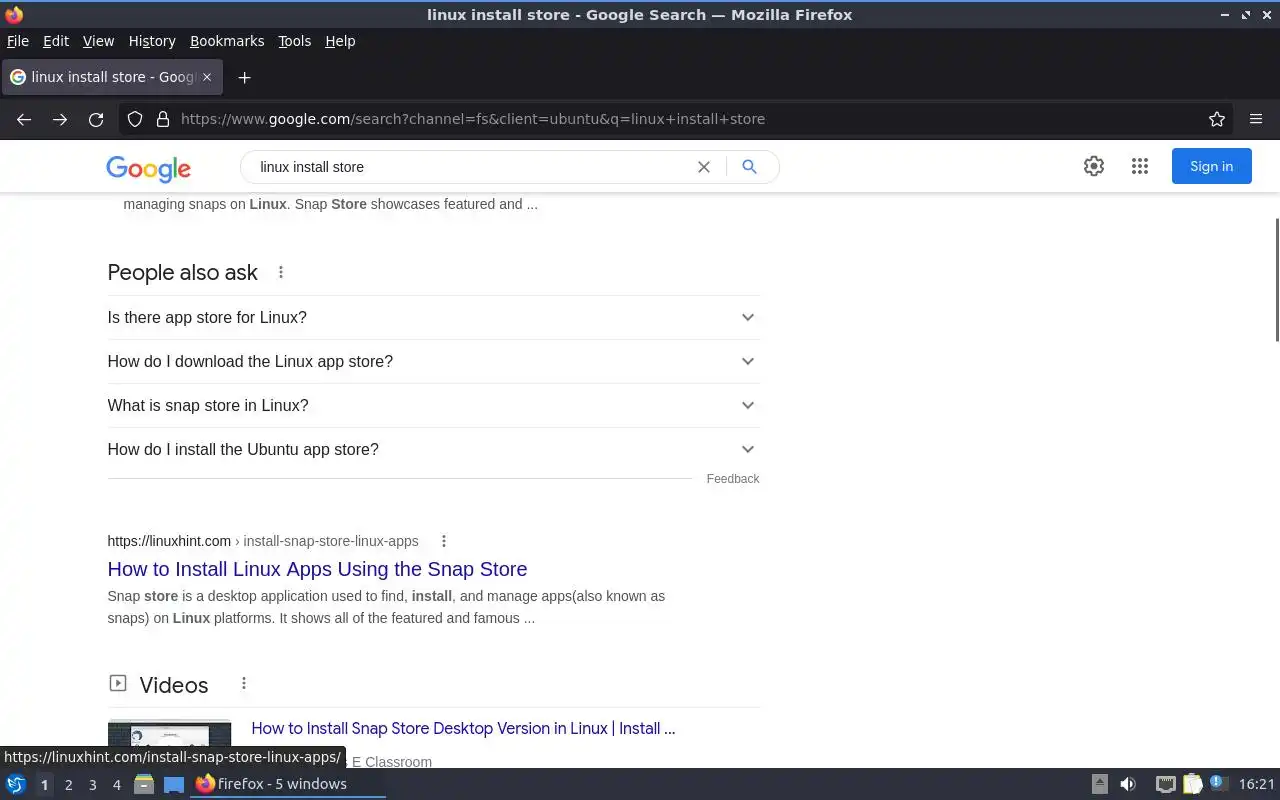View site security lock information

[x=163, y=119]
